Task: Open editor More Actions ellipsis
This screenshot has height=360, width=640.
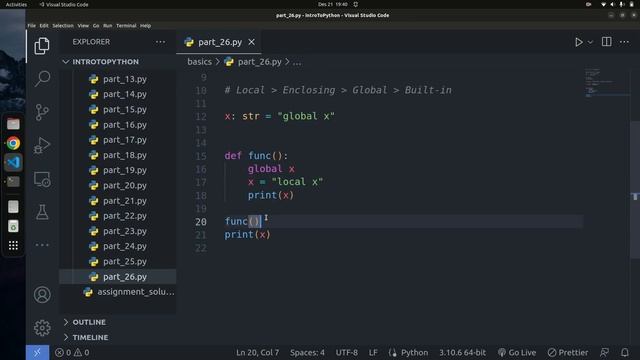Action: tap(624, 42)
